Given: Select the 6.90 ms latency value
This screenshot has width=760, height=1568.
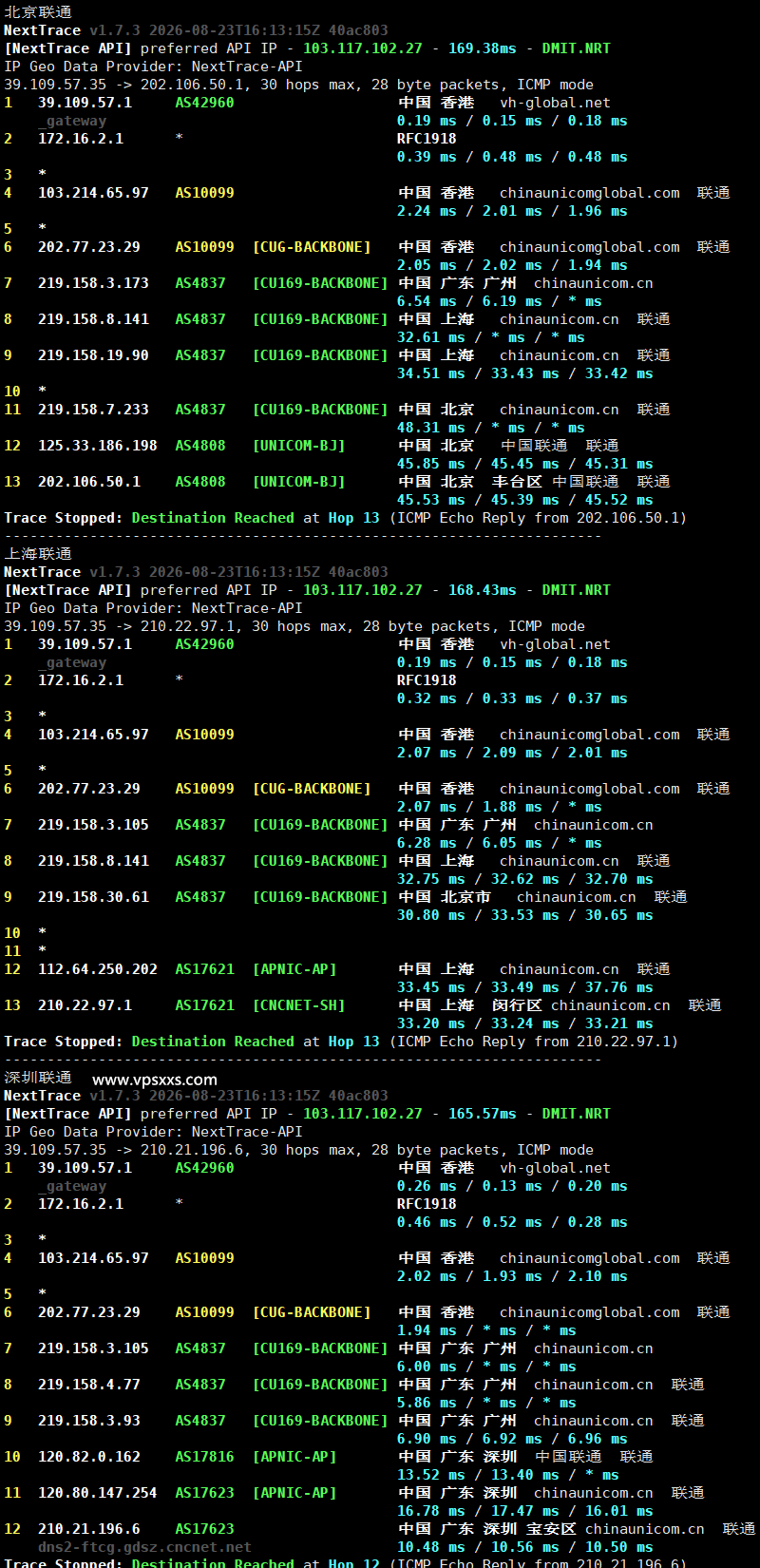Looking at the screenshot, I should coord(427,1439).
